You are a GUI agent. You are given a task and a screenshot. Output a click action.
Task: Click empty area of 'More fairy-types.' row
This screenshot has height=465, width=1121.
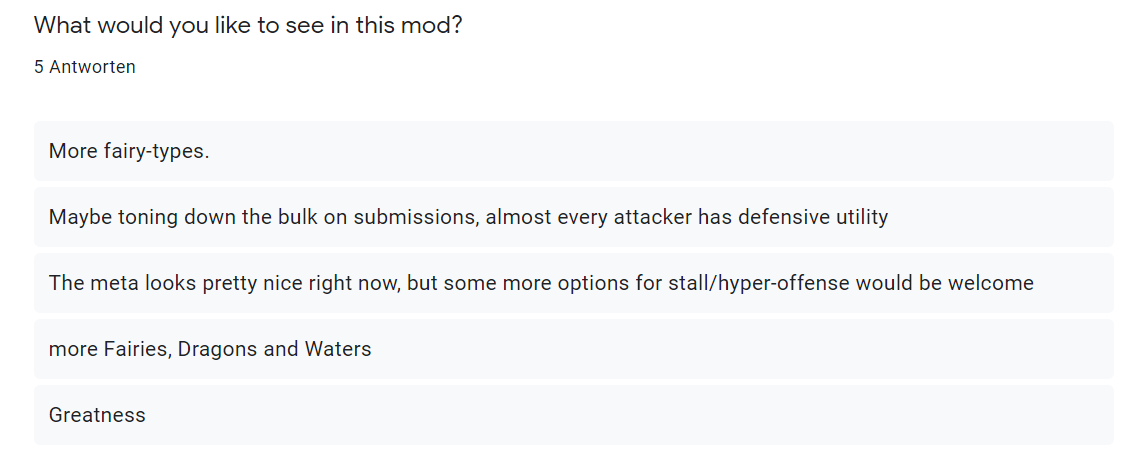pyautogui.click(x=661, y=151)
